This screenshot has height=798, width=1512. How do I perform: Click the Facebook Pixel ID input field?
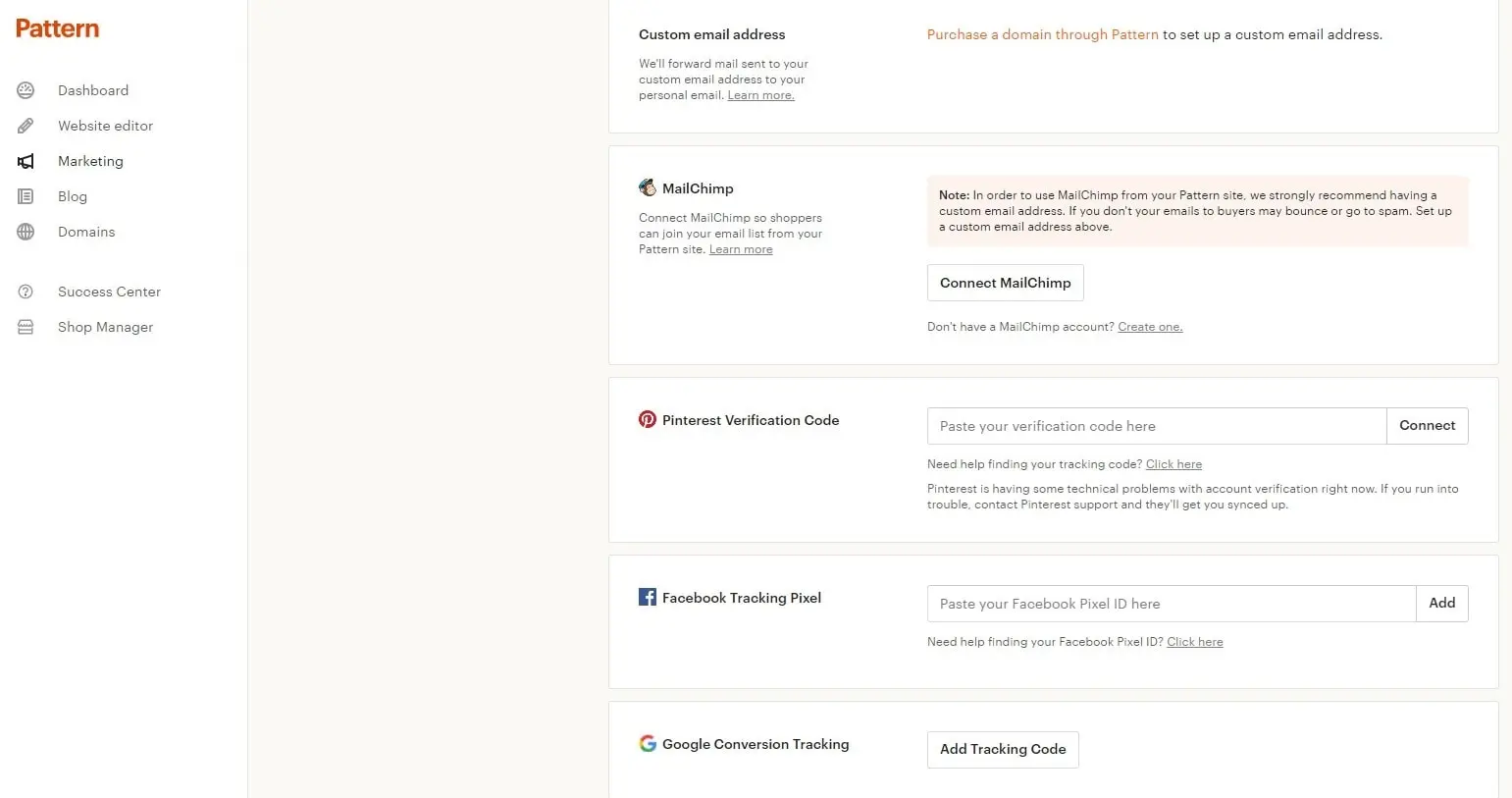click(1171, 604)
